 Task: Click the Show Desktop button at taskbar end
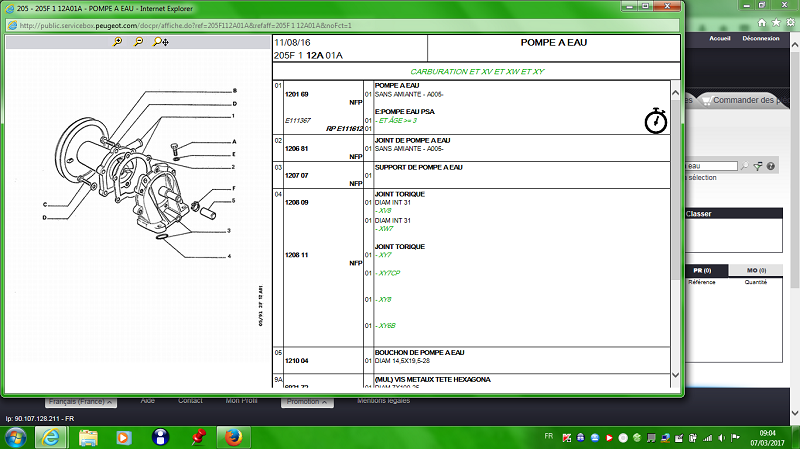[x=796, y=438]
